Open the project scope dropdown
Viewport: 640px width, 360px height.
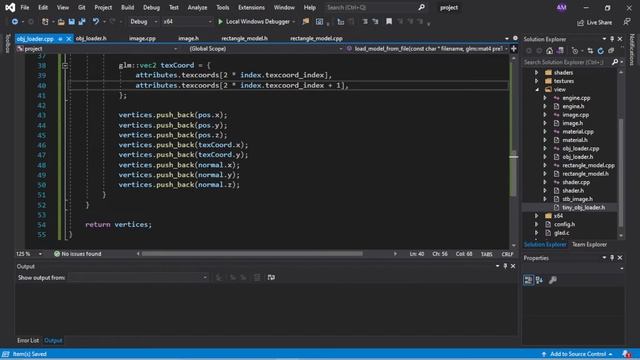[x=98, y=49]
